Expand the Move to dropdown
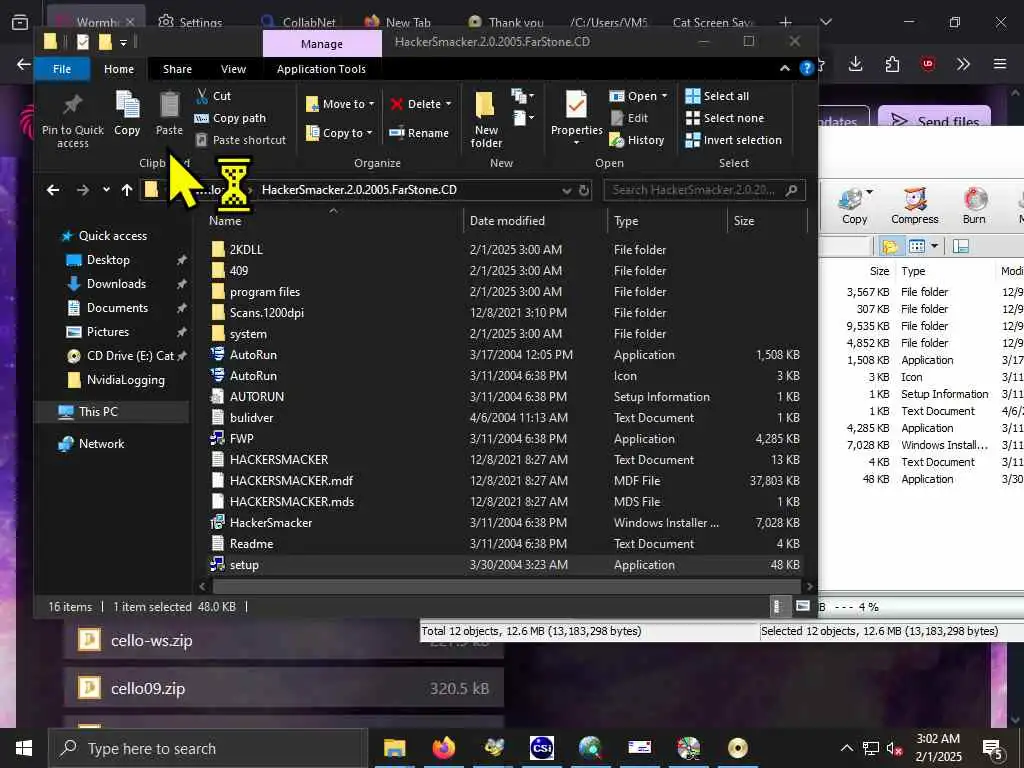 [371, 104]
